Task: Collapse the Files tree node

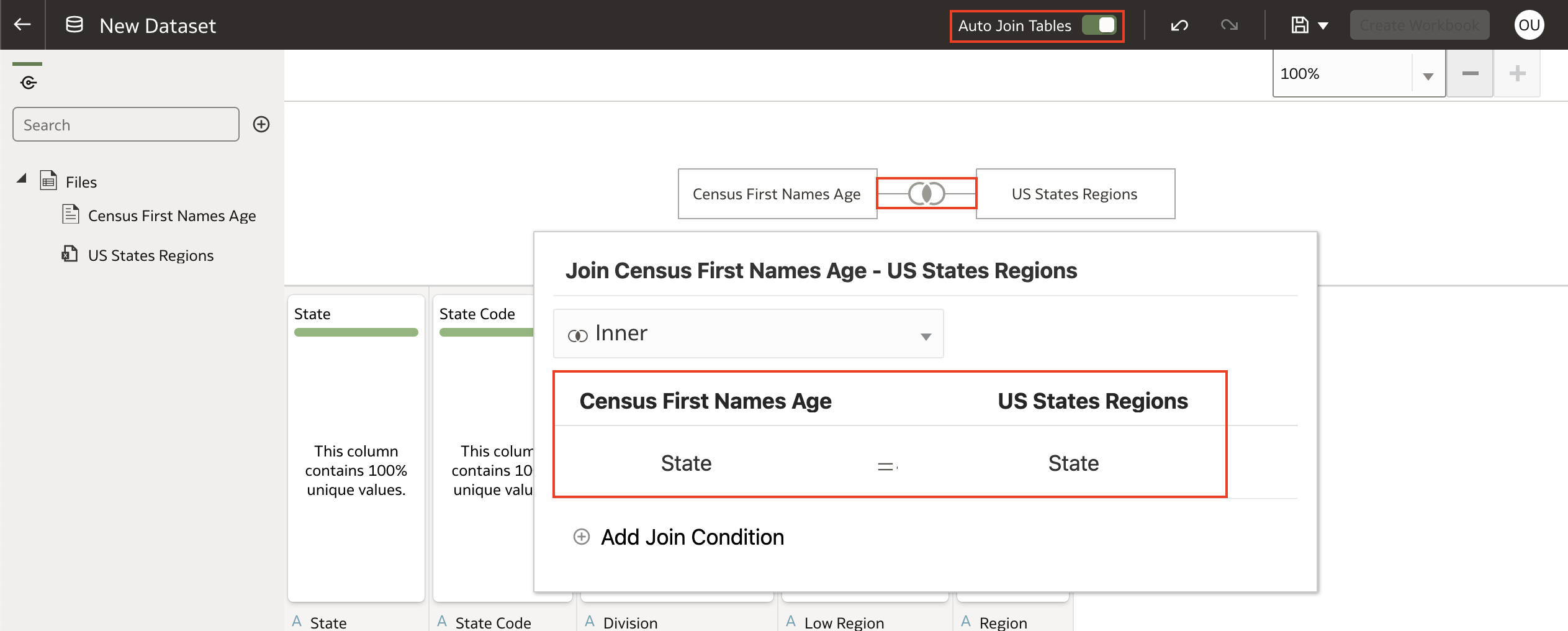Action: (22, 179)
